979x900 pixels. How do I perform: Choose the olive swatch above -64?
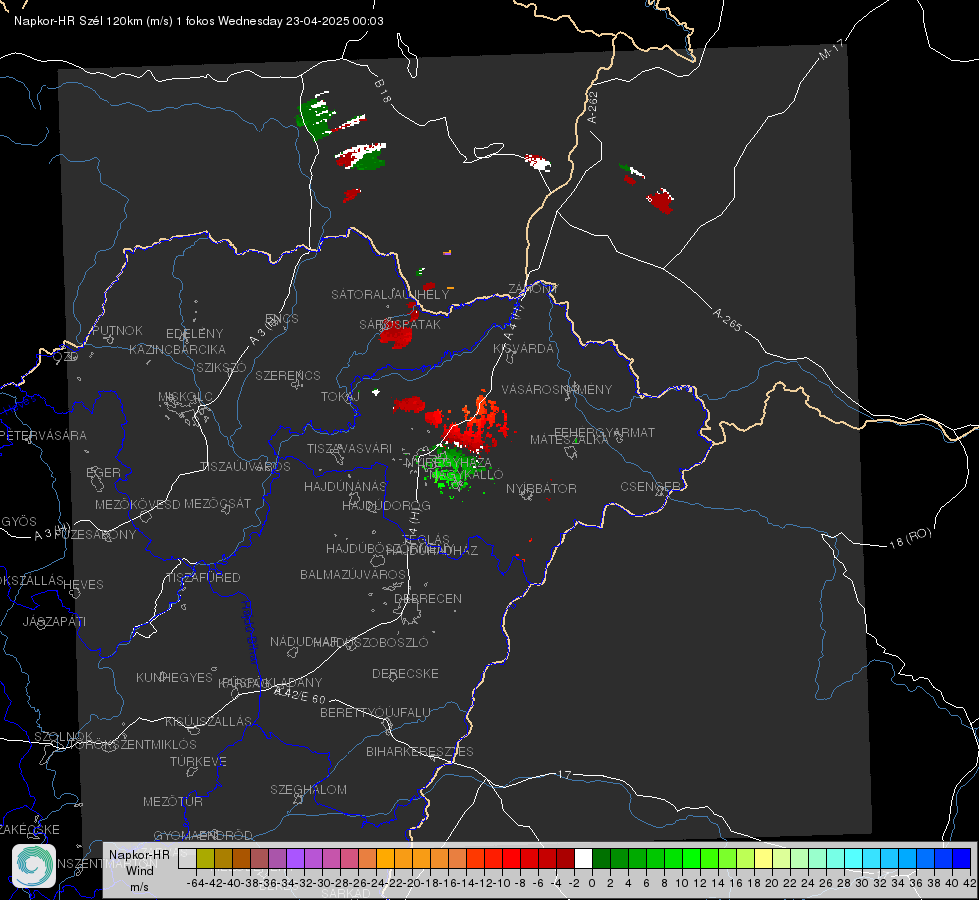[205, 858]
